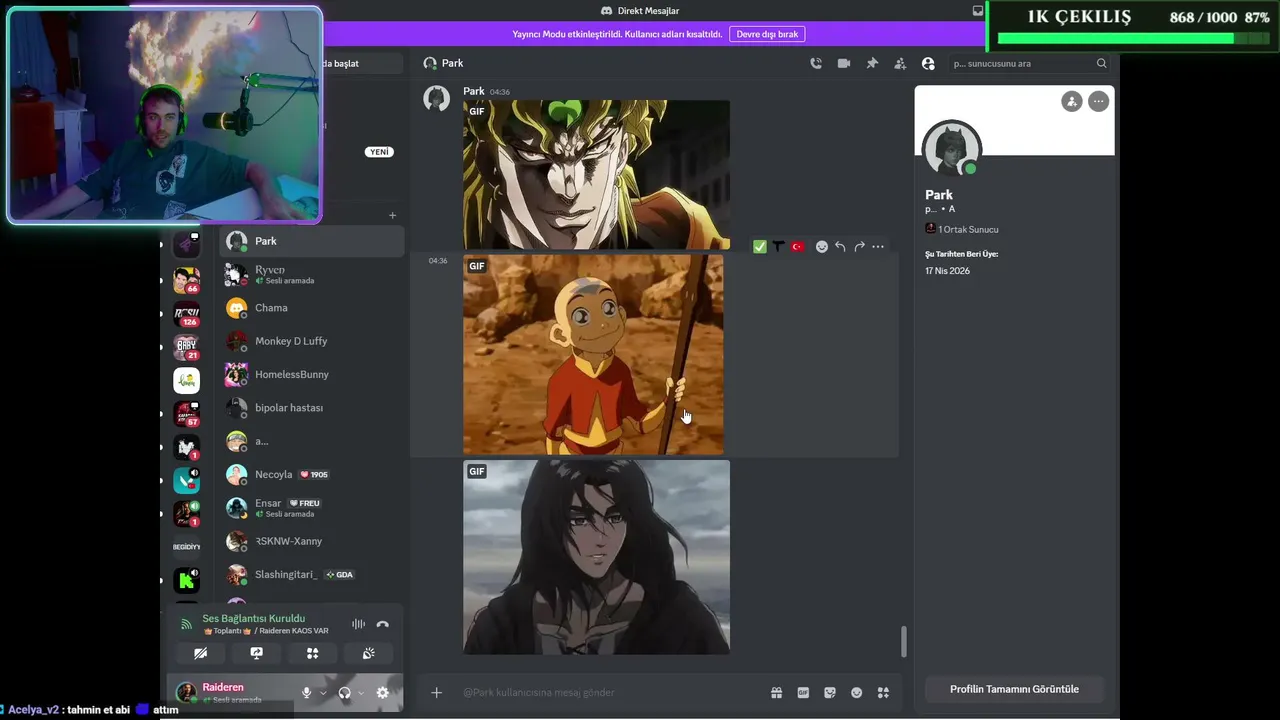
Task: Open Park's profile avatar
Action: click(952, 149)
